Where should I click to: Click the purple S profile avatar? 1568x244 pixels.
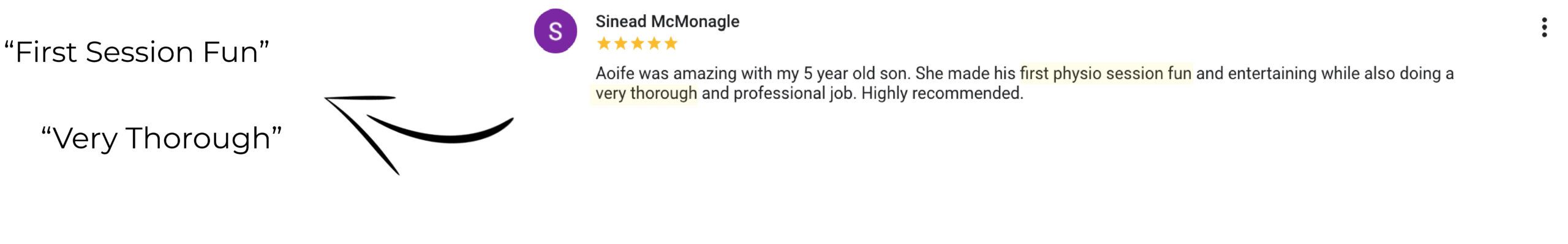pos(556,31)
